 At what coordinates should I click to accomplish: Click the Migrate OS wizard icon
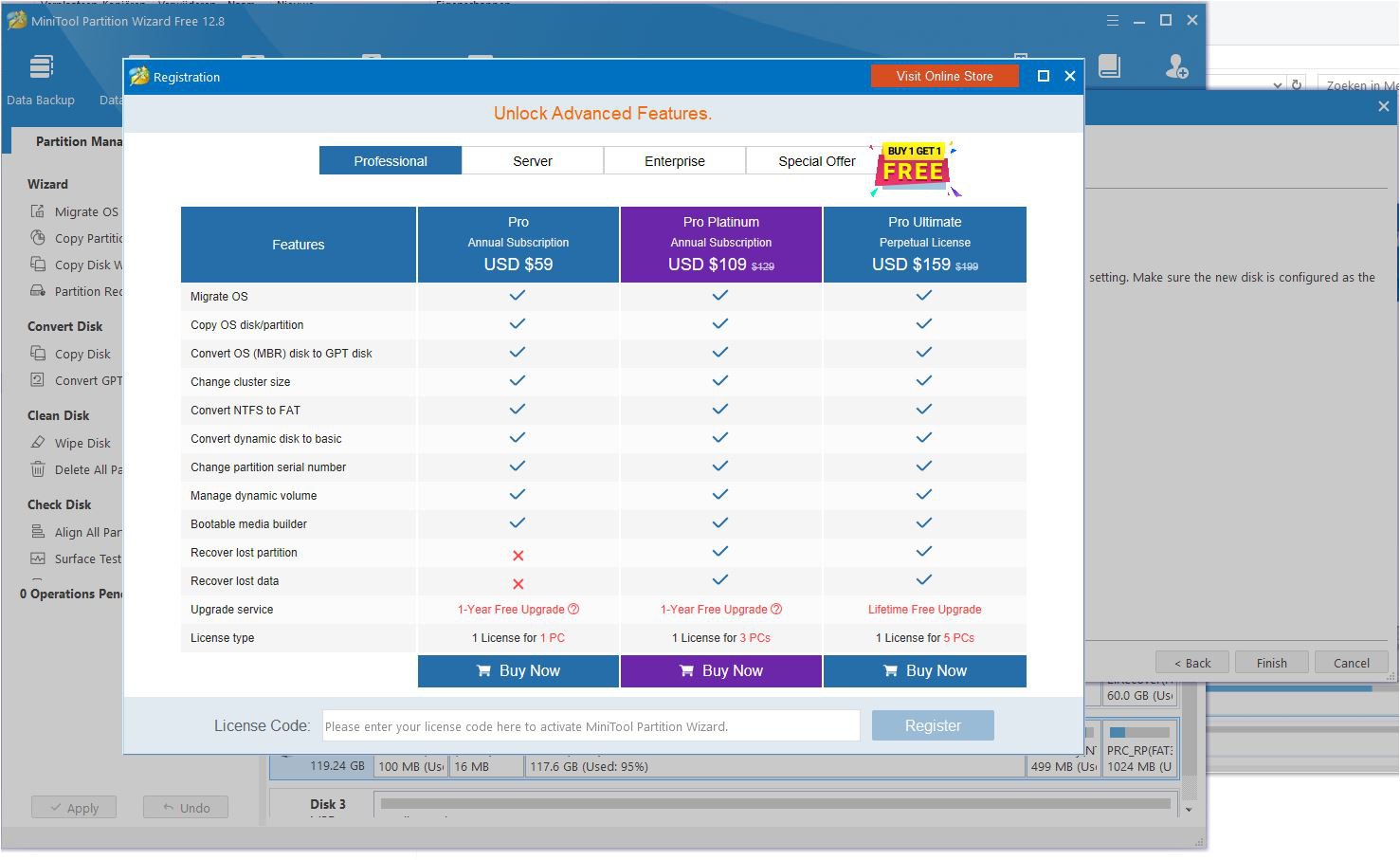[38, 211]
